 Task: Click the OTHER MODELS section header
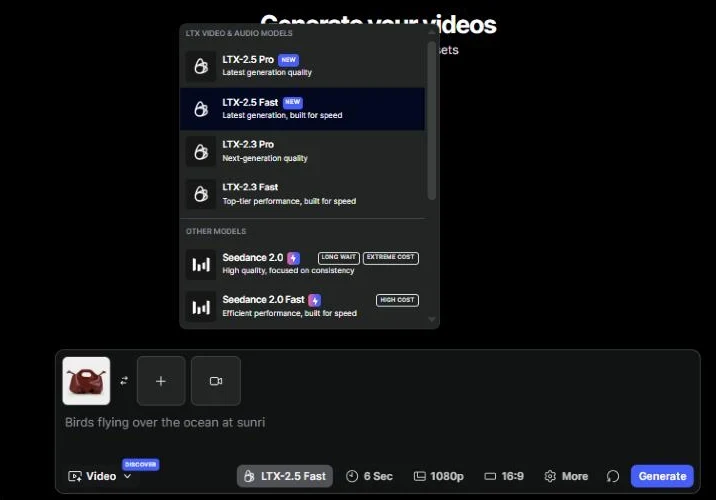pos(216,231)
